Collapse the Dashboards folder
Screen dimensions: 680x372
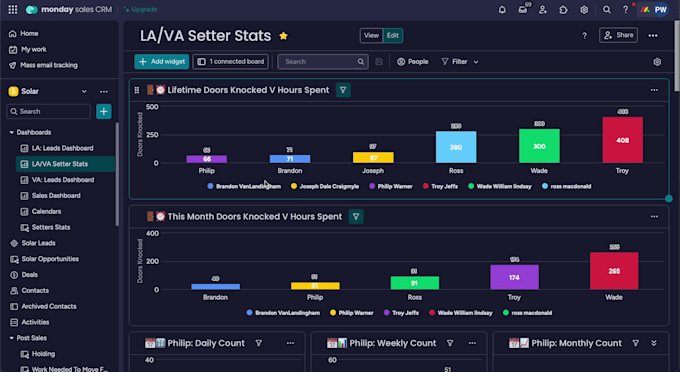(x=12, y=133)
